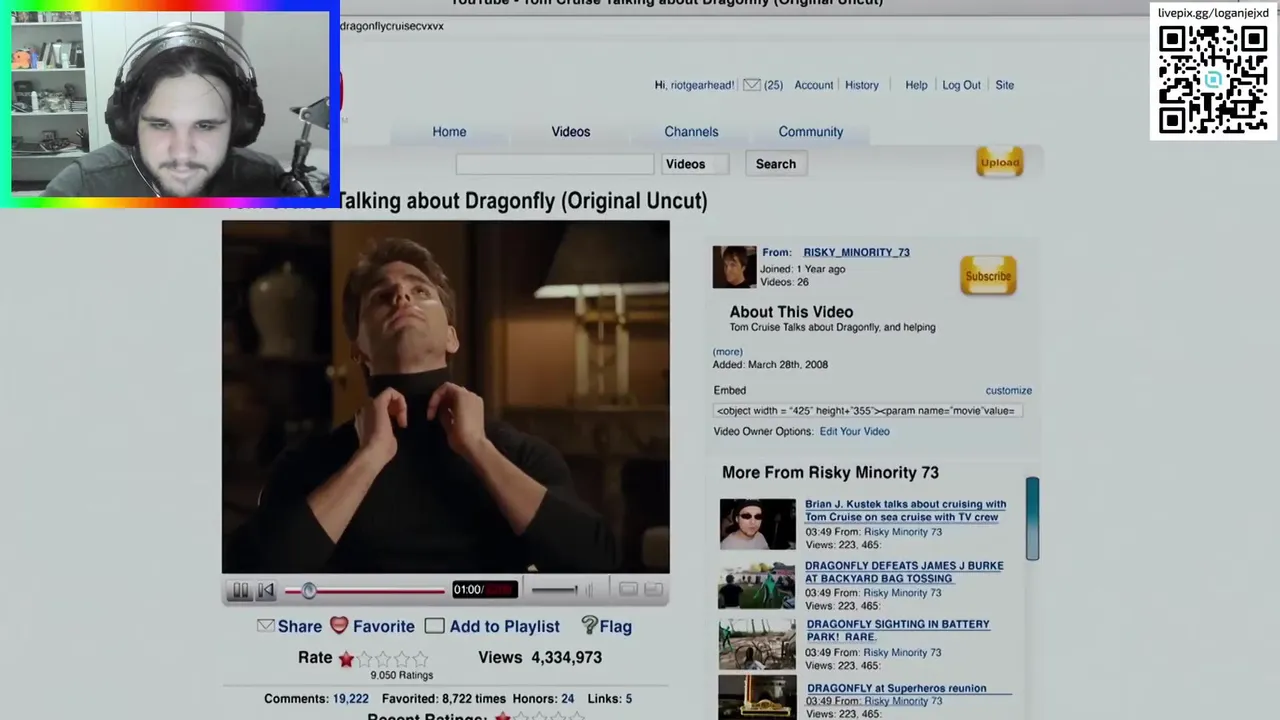Click the Share envelope icon
This screenshot has width=1280, height=720.
[x=265, y=626]
